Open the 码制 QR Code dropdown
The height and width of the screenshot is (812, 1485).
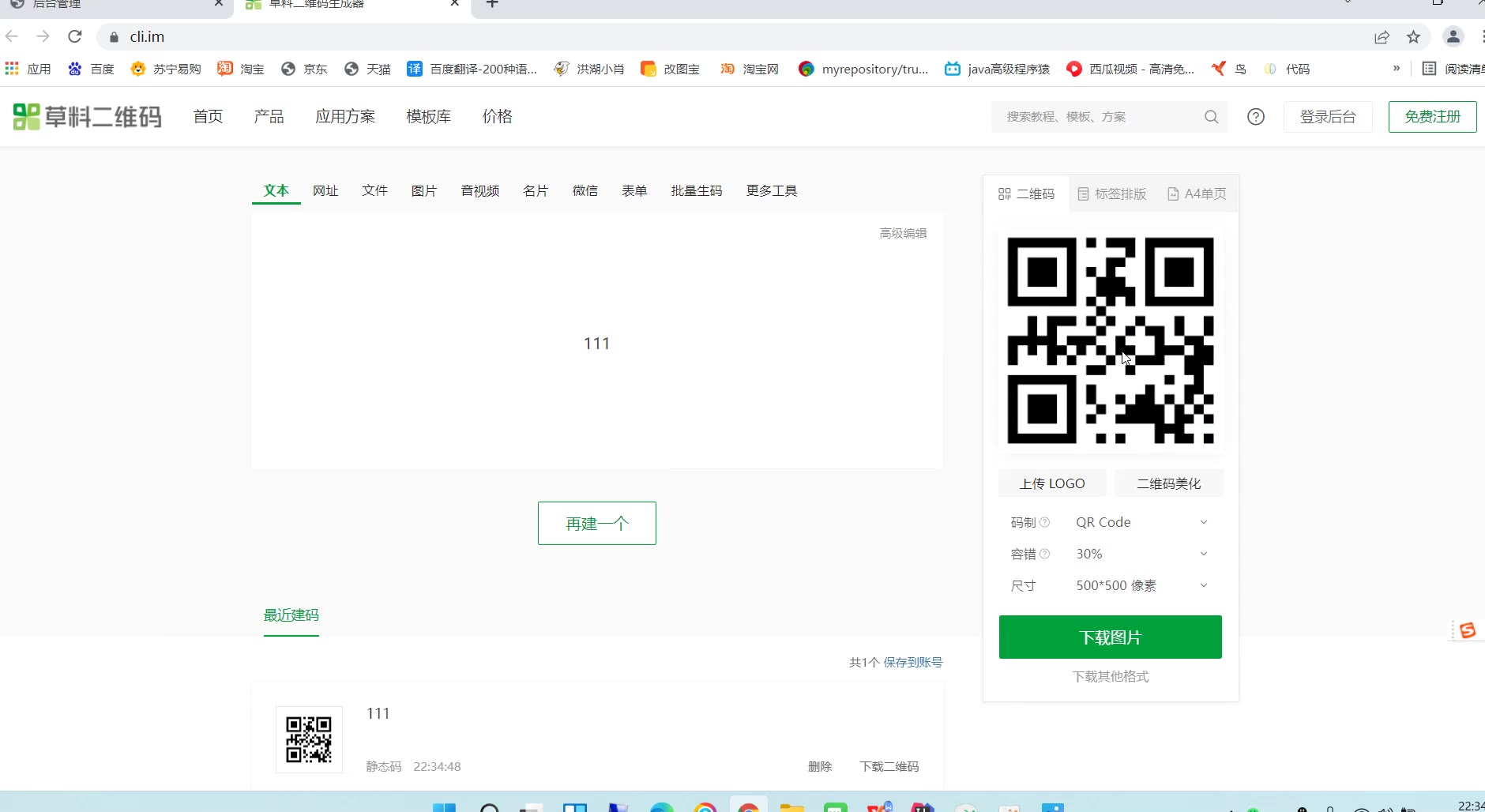(x=1141, y=522)
